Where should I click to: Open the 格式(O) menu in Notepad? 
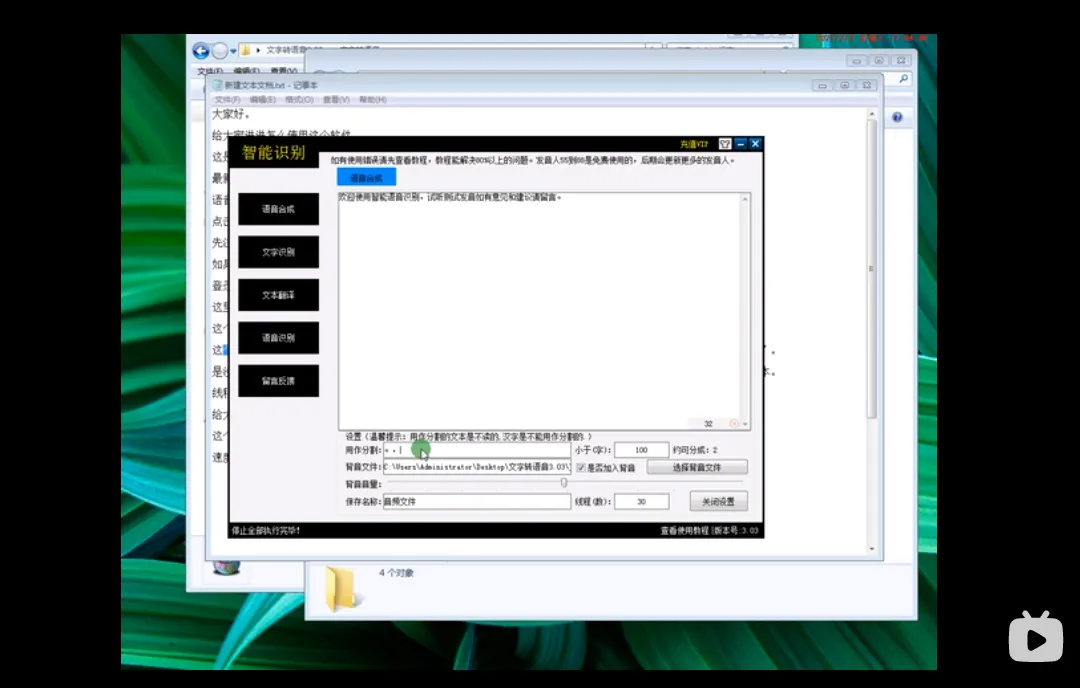click(299, 100)
